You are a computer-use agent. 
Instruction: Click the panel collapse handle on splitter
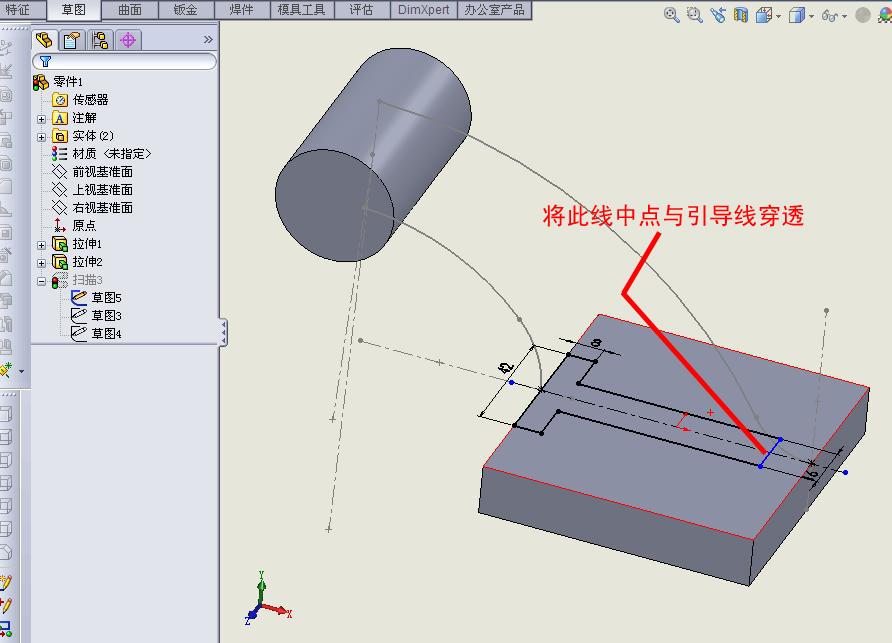[x=224, y=332]
